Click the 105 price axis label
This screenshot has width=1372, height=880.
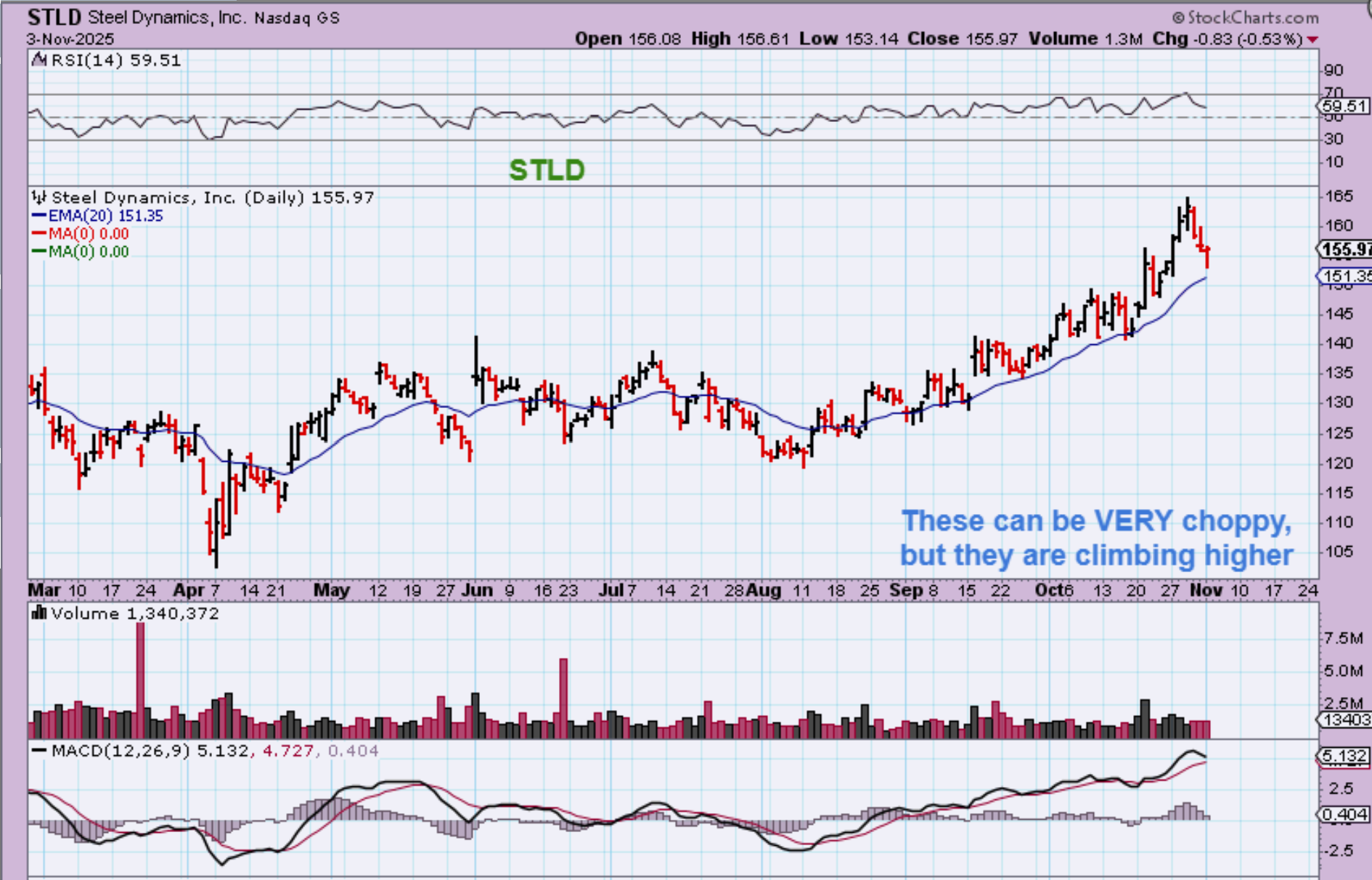click(x=1339, y=551)
